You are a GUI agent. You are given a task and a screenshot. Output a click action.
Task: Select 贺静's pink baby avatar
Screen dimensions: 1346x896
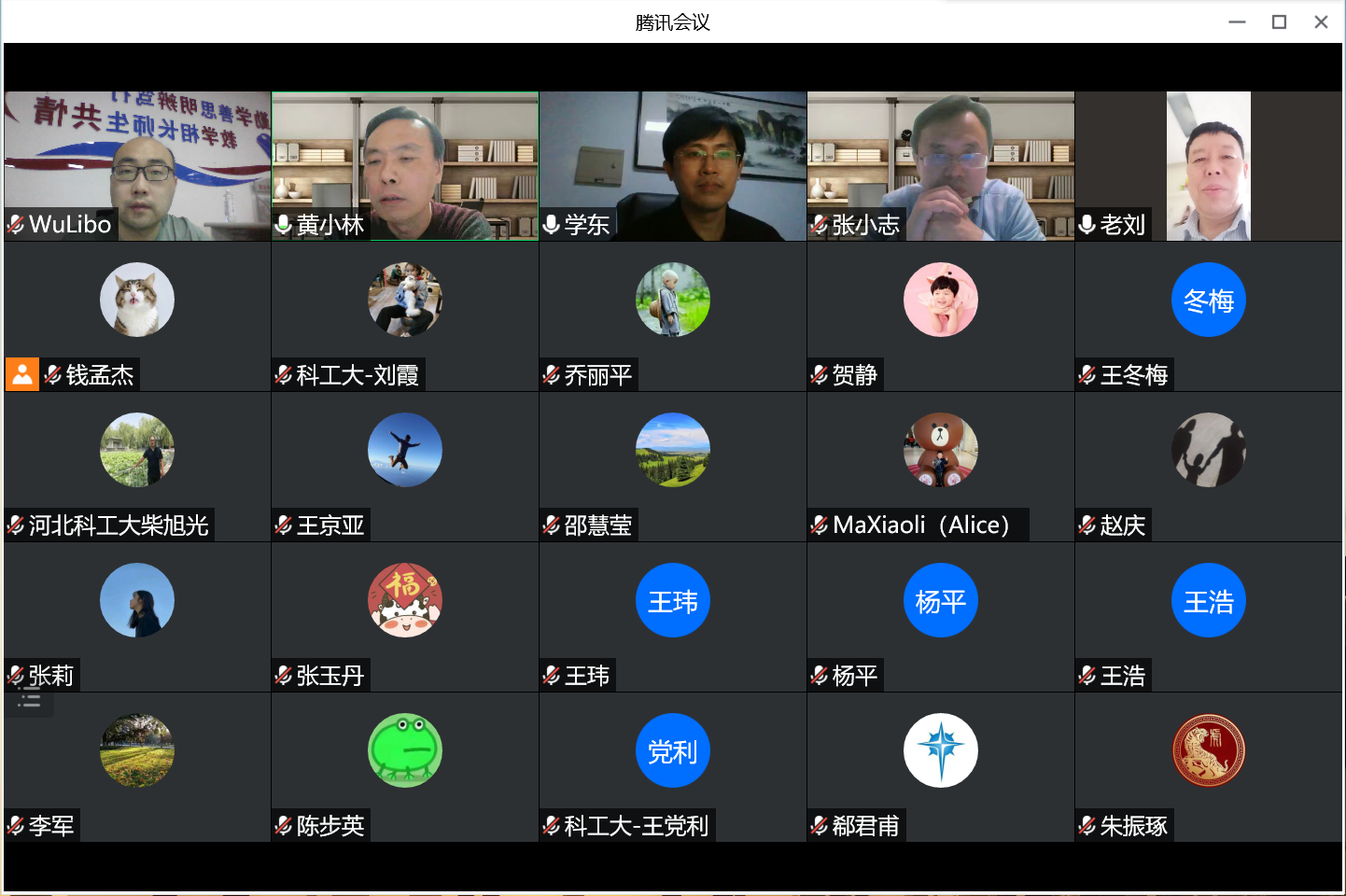tap(940, 300)
